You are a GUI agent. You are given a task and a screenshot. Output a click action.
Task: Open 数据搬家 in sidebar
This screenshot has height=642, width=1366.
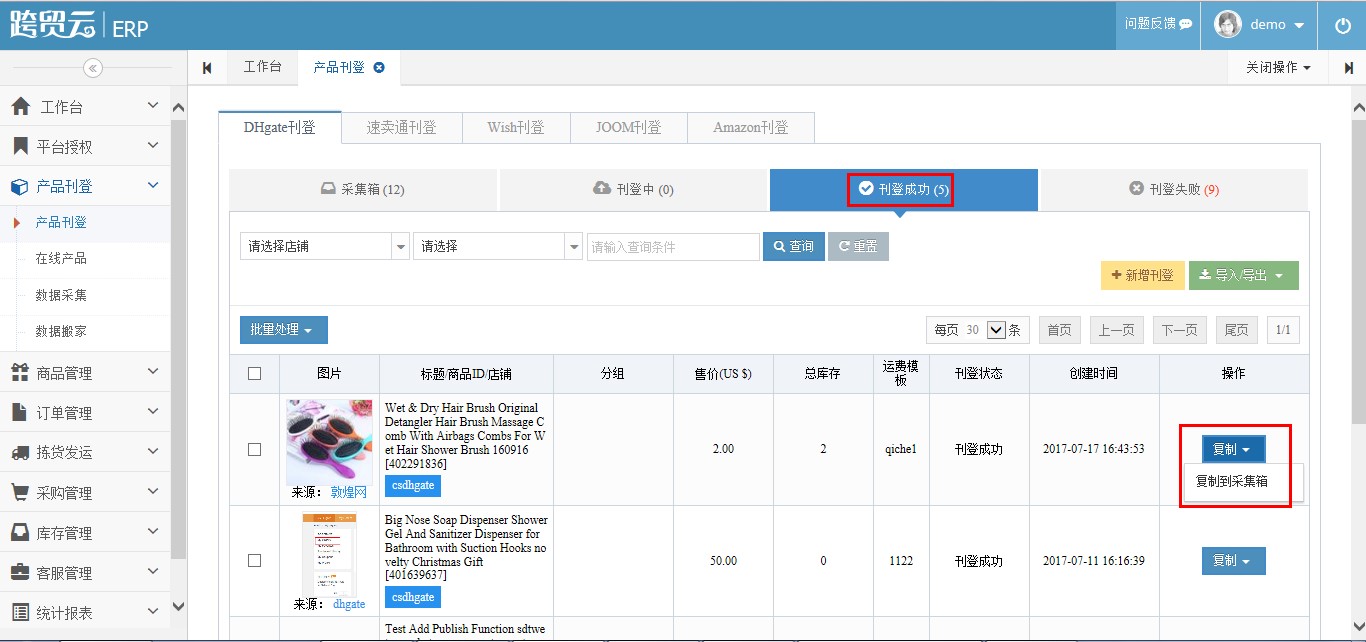tap(61, 331)
